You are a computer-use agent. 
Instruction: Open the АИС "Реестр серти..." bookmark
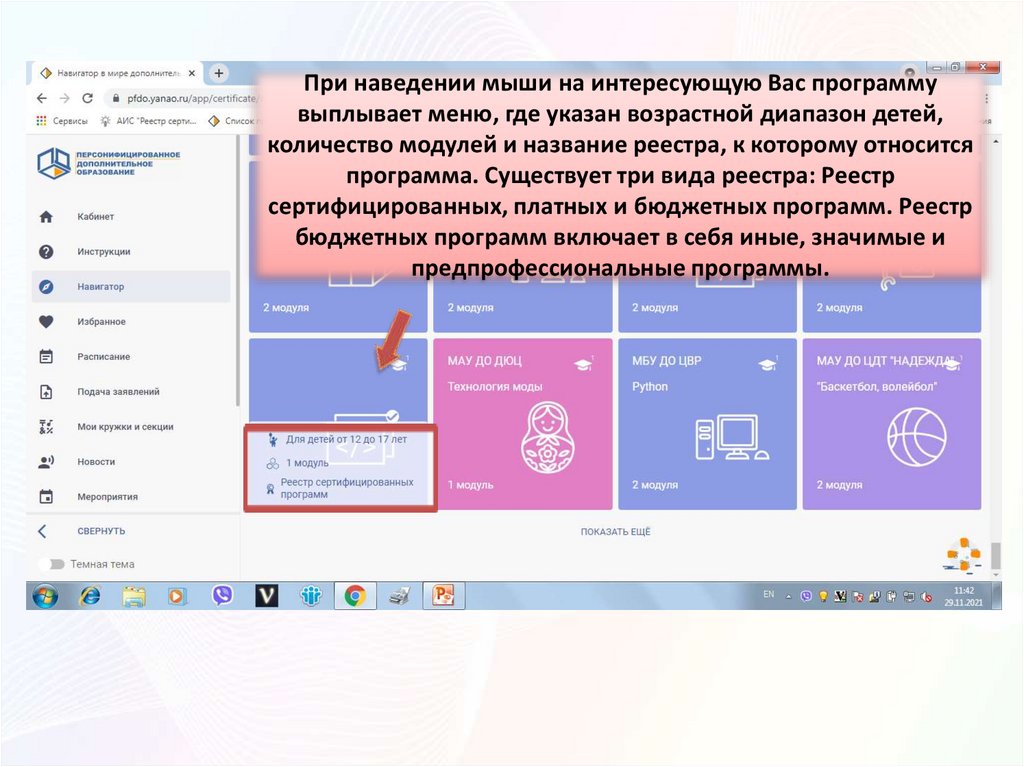click(148, 121)
